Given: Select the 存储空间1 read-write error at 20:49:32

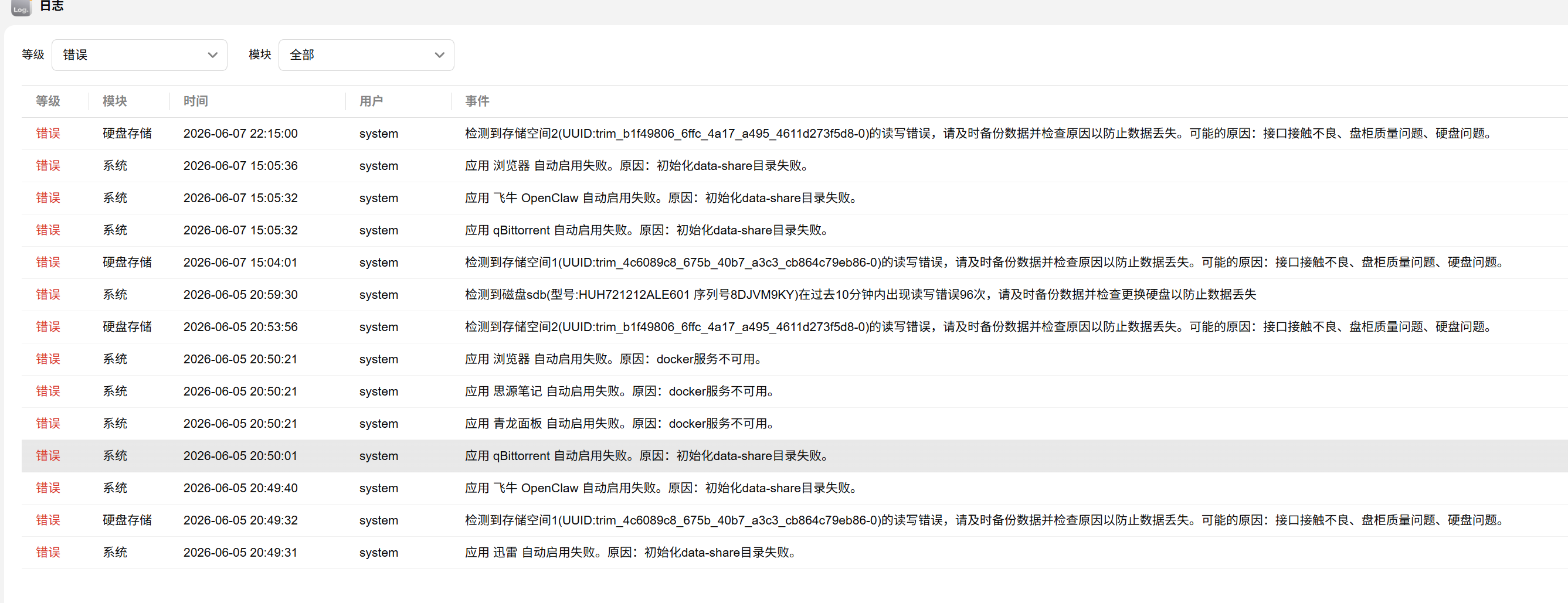Looking at the screenshot, I should [x=986, y=520].
